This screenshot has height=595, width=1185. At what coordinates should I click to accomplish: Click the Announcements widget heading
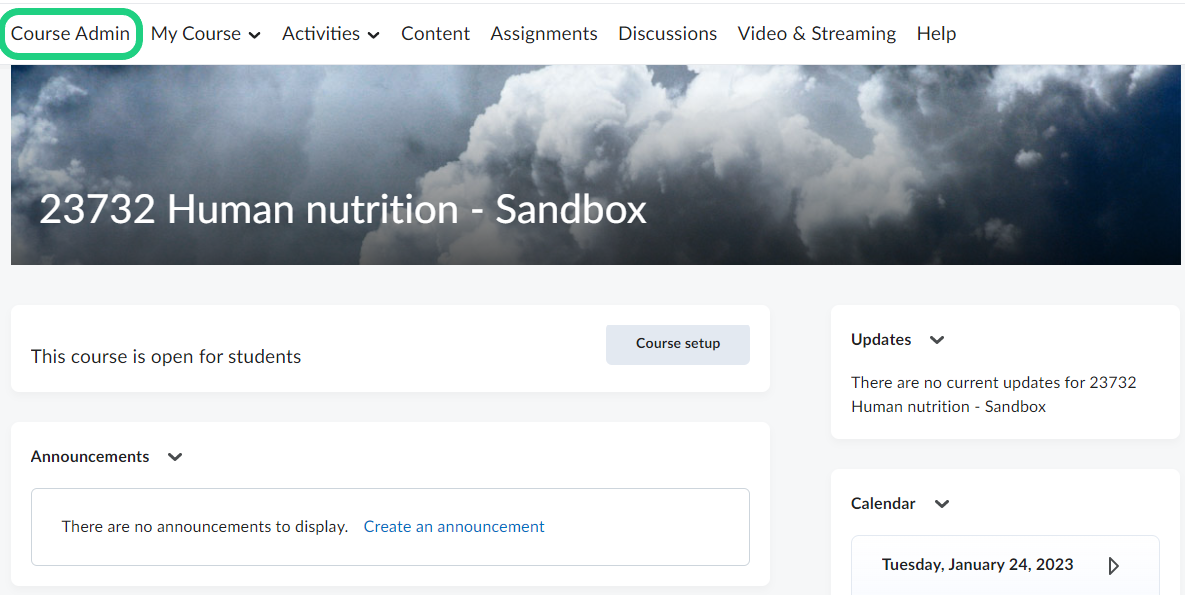[90, 457]
